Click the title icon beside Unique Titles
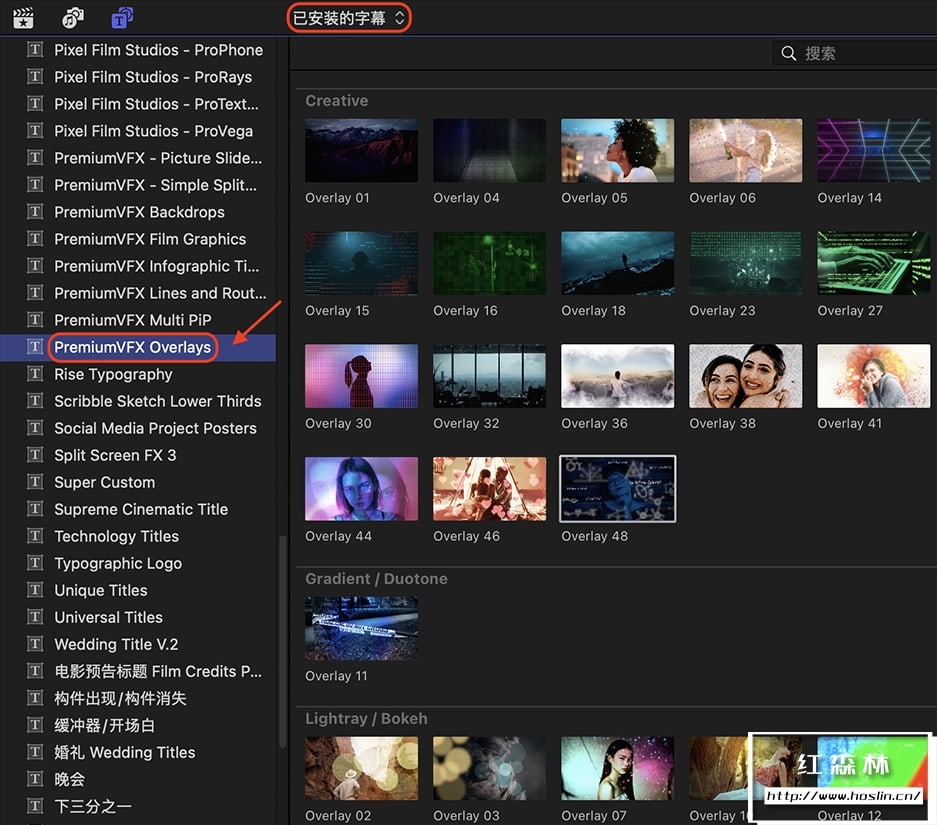 click(x=35, y=590)
